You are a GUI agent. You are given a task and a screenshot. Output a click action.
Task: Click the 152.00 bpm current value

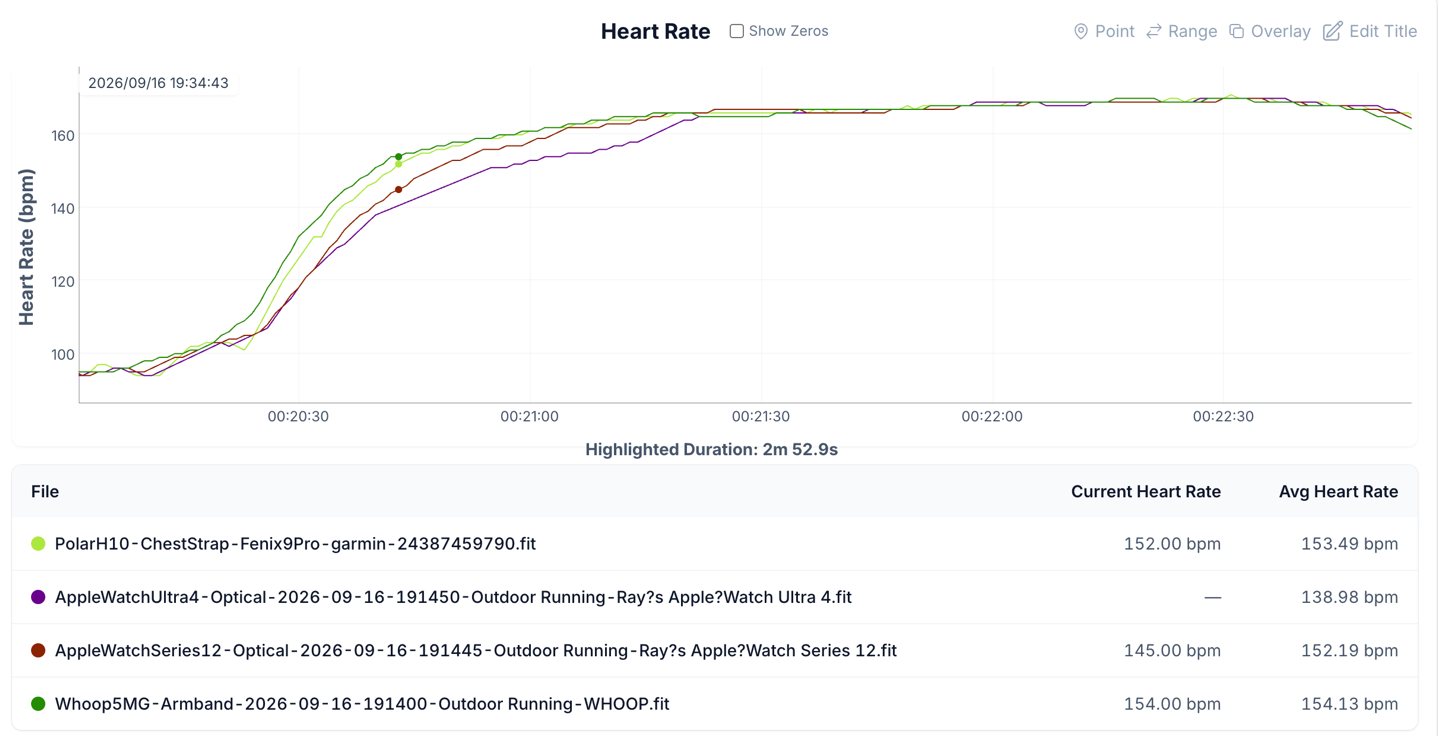(1172, 544)
